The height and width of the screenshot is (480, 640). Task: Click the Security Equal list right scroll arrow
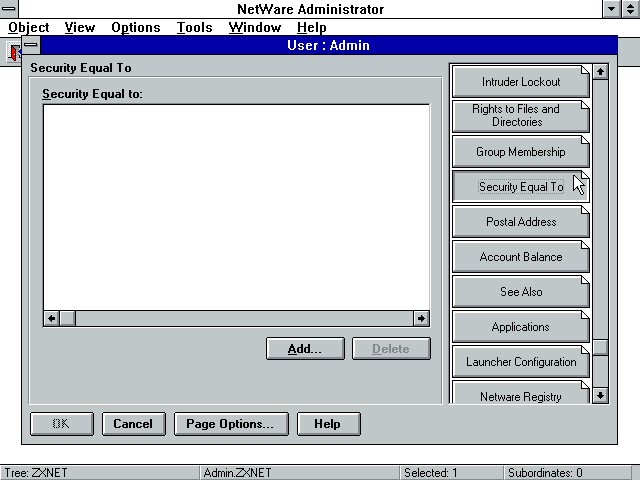[421, 318]
